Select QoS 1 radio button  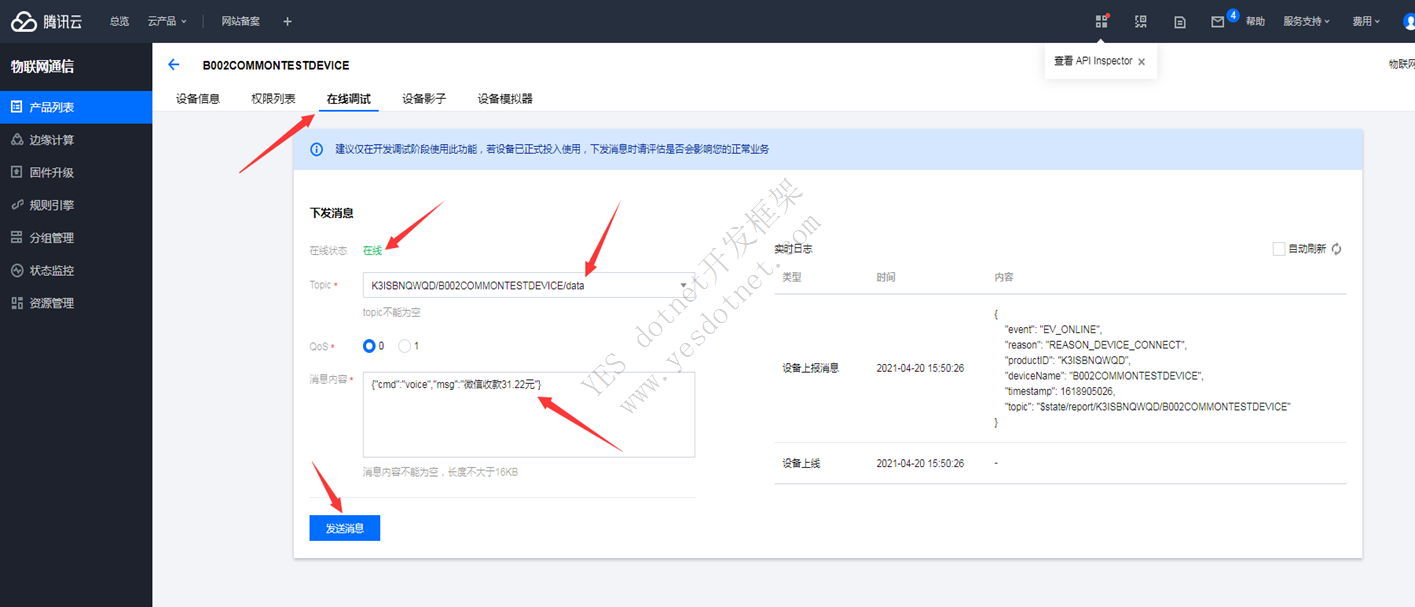point(404,346)
